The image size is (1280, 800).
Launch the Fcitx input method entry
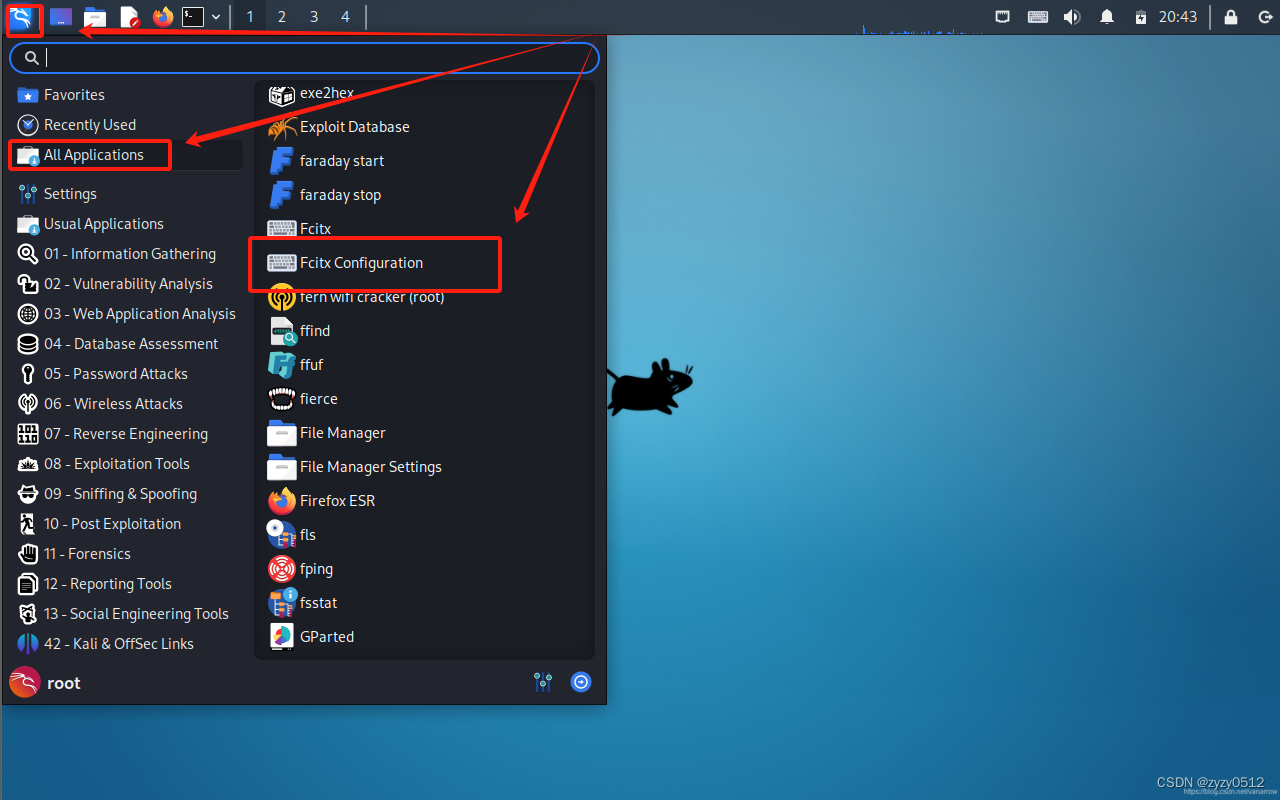[425, 229]
